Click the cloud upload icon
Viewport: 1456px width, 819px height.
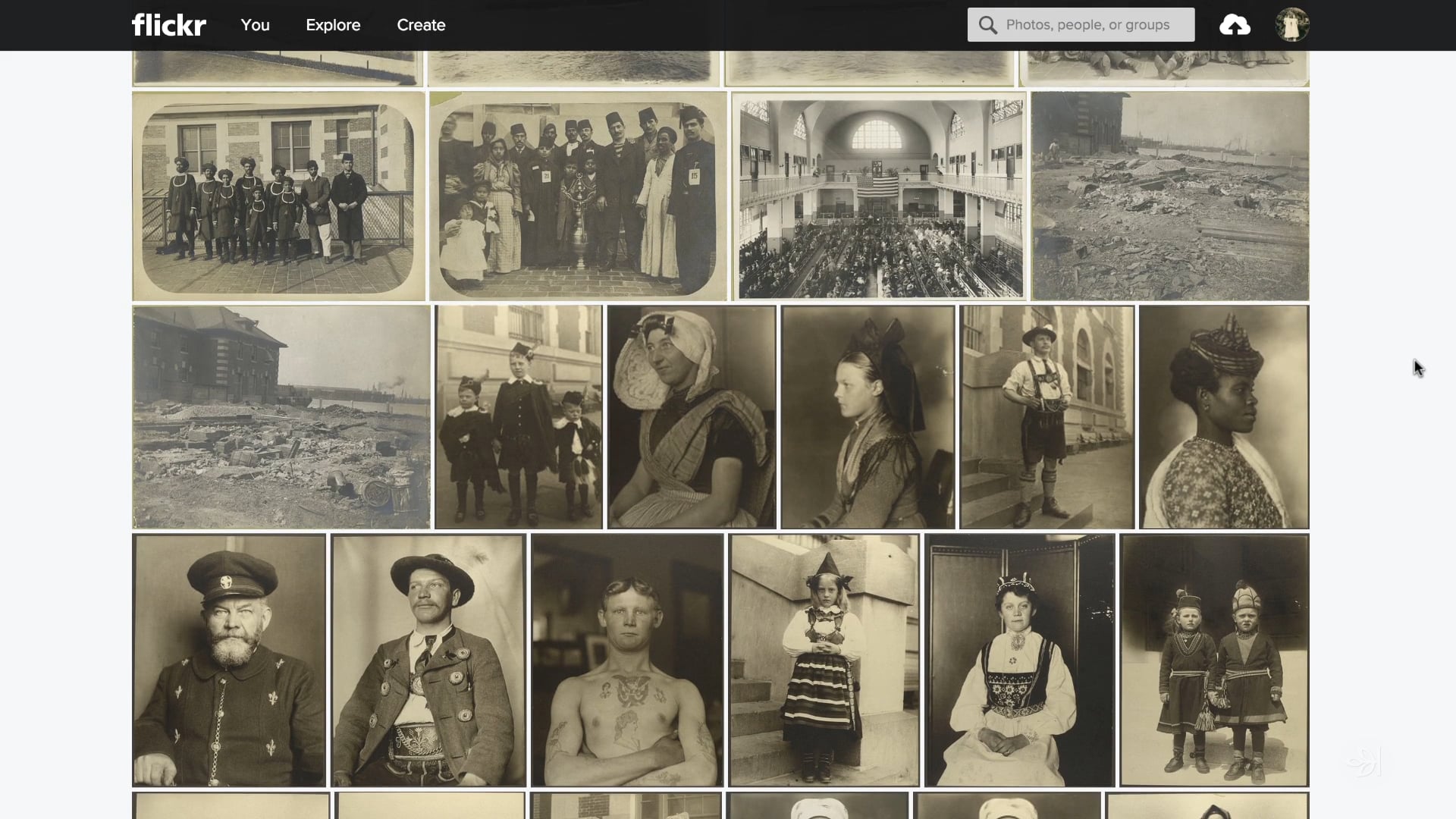pos(1235,25)
